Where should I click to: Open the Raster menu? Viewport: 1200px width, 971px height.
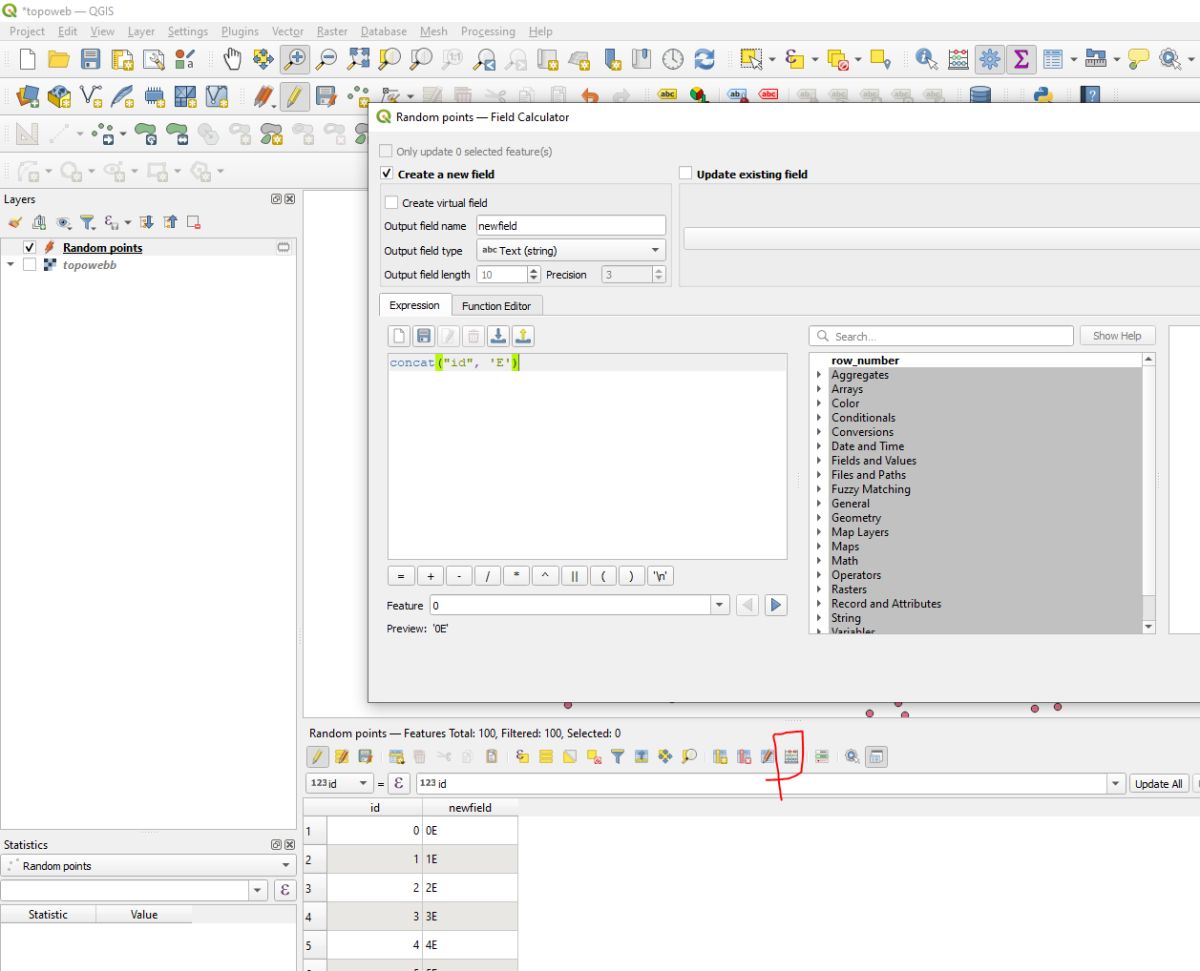coord(332,31)
